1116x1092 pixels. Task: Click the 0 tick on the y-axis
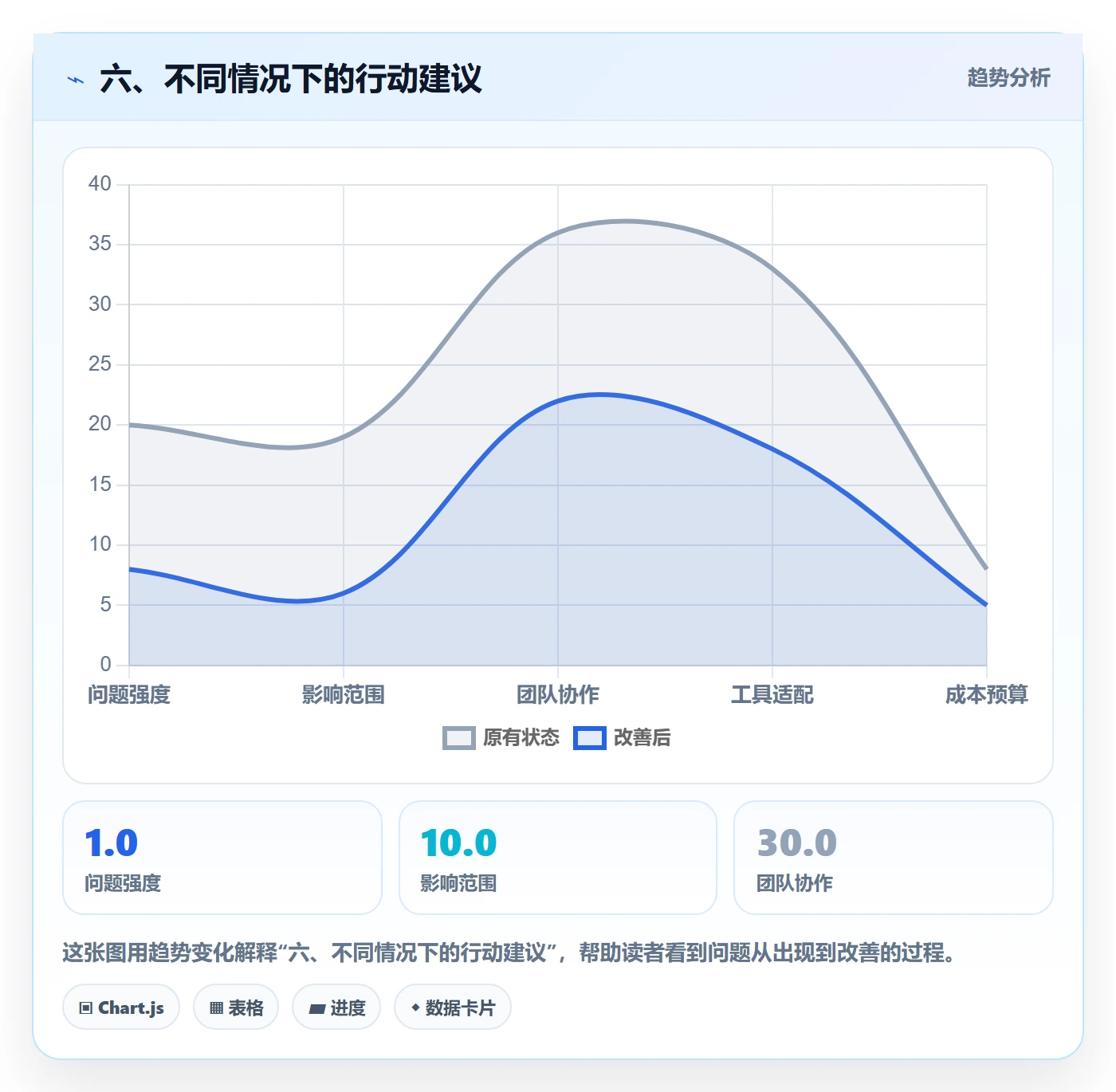(x=106, y=665)
